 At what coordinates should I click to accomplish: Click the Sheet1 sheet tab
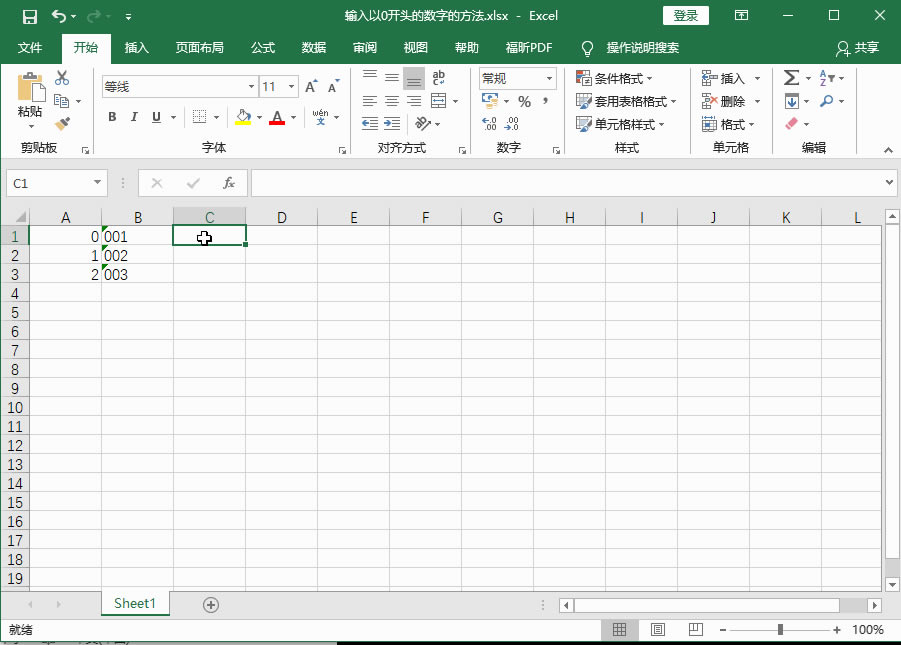(x=134, y=604)
